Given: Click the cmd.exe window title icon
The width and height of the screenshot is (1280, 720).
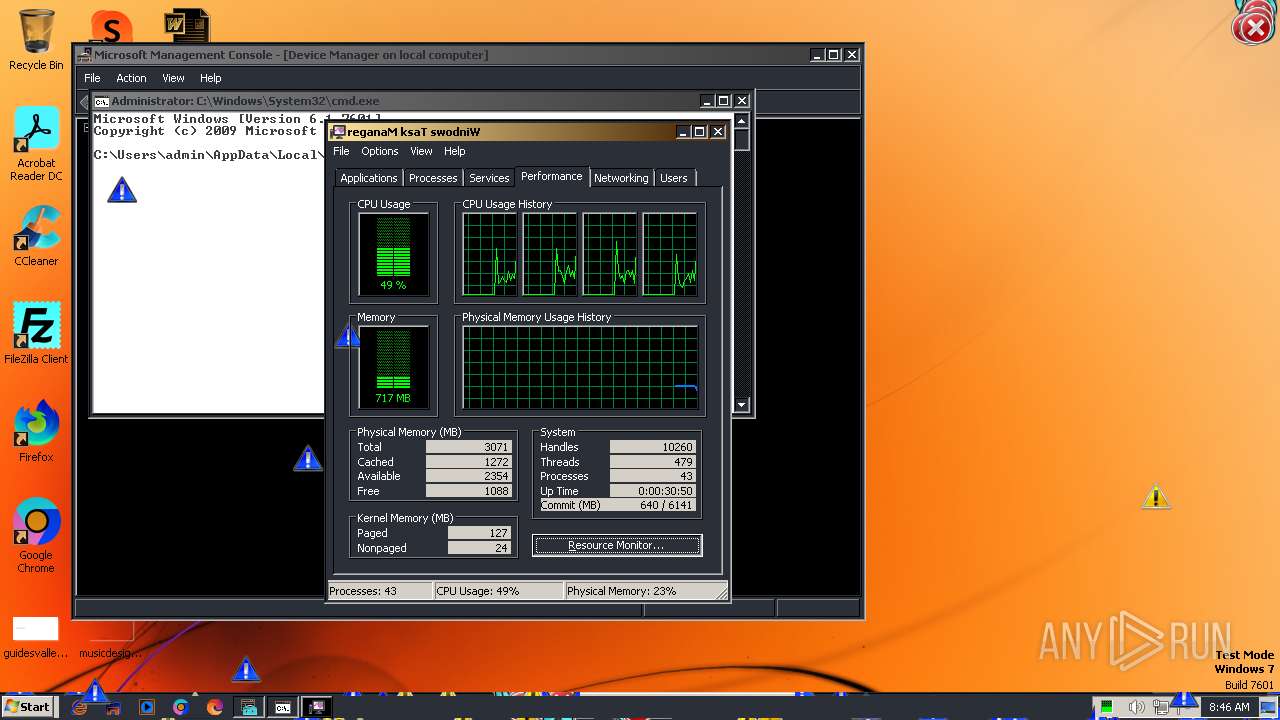Looking at the screenshot, I should (x=101, y=101).
